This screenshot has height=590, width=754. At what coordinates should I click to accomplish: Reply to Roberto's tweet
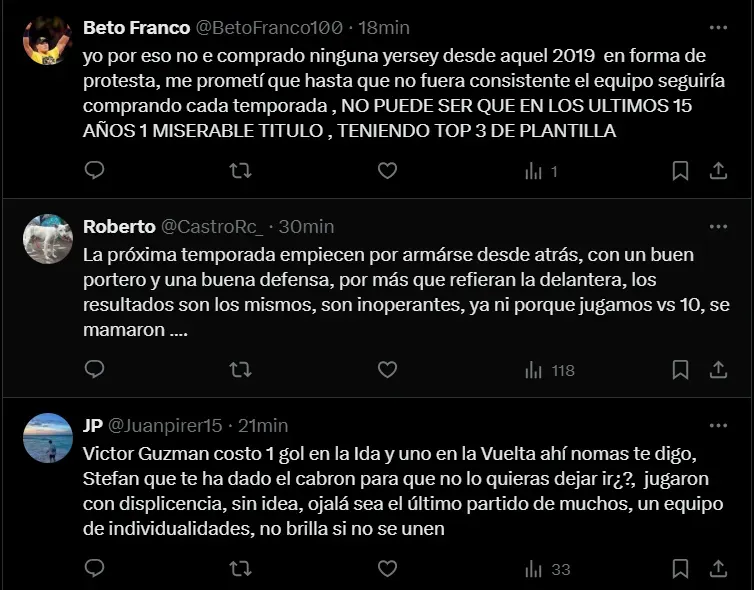94,370
